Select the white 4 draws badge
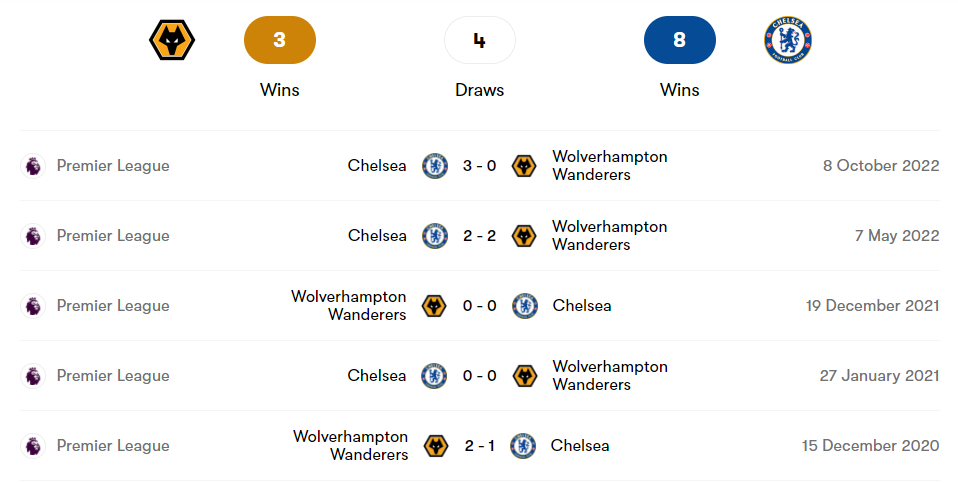 (480, 40)
